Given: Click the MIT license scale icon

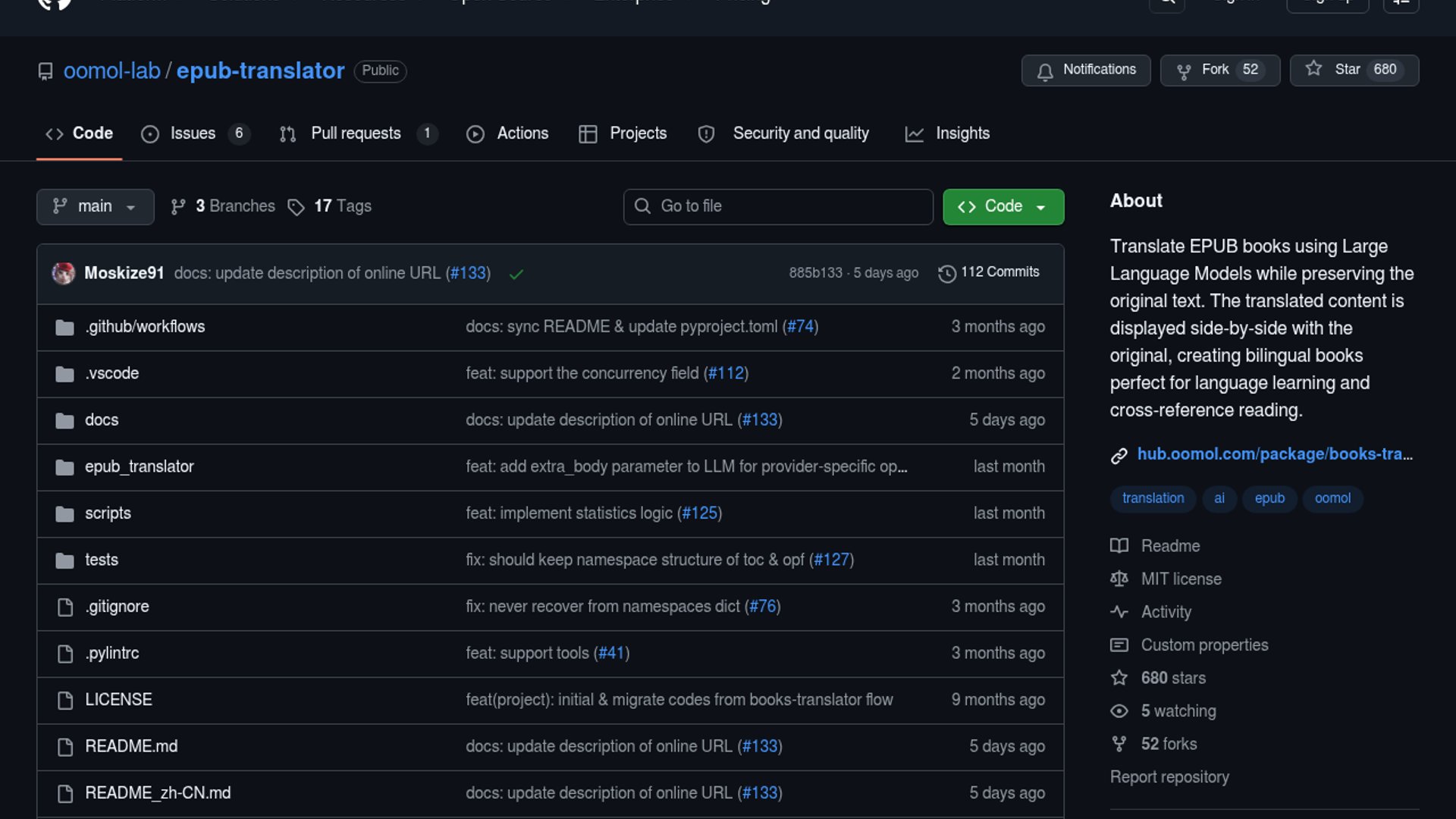Looking at the screenshot, I should [1119, 579].
